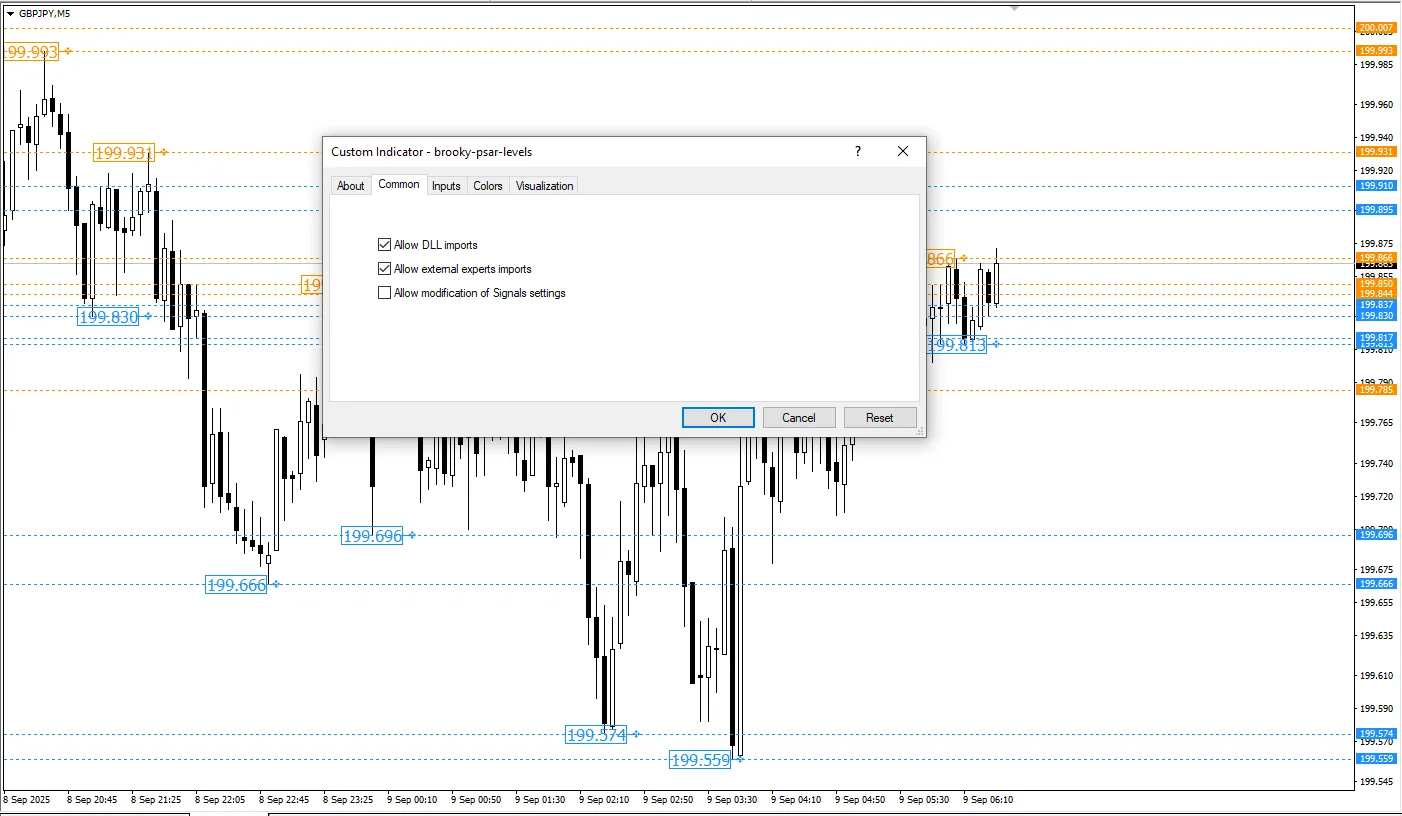Click the blue 199.830 label box on chart

(x=108, y=317)
